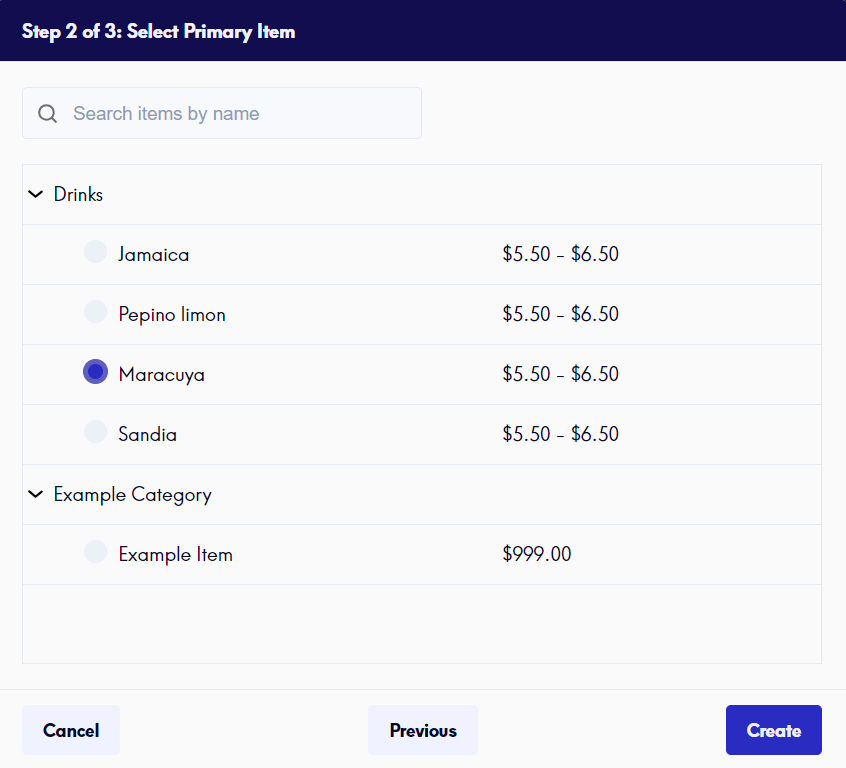Collapse the Drinks category chevron
This screenshot has height=768, width=846.
[x=36, y=194]
